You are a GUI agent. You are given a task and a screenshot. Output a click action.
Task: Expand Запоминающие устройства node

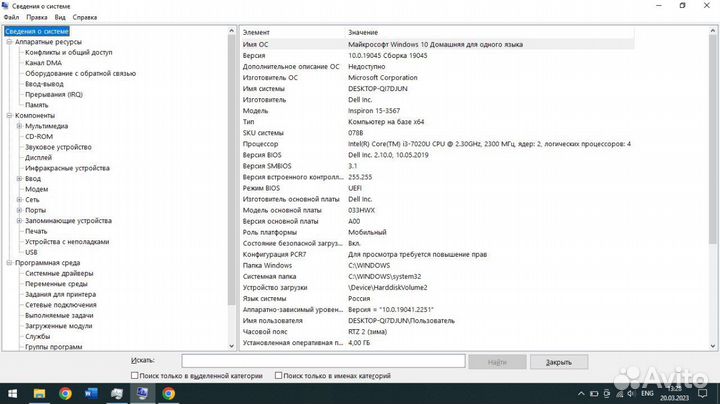click(19, 221)
